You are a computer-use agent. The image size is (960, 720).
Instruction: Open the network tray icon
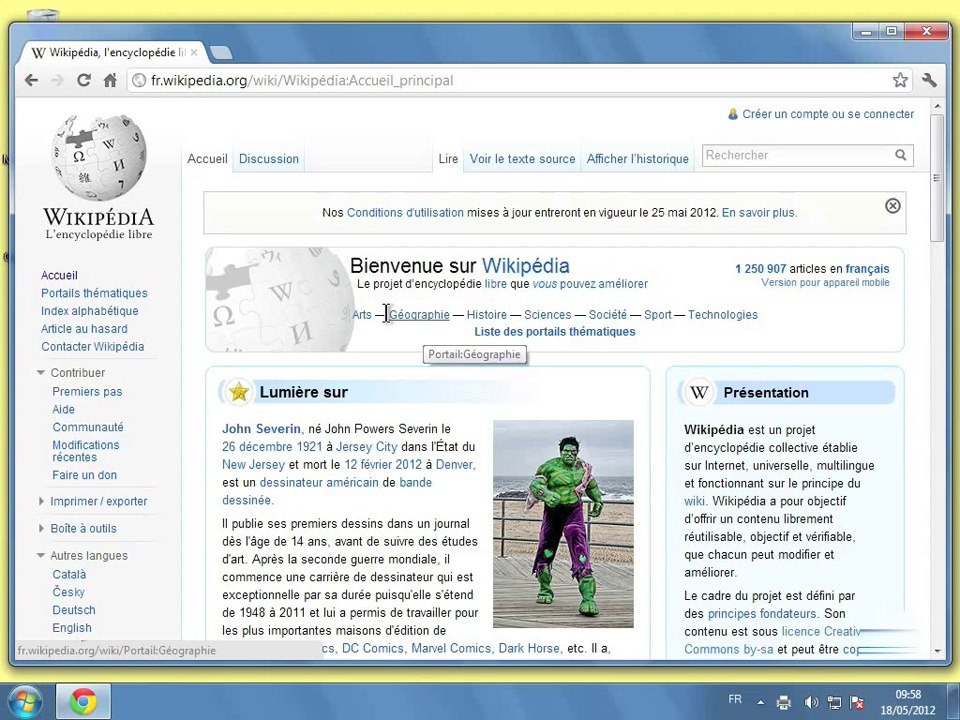click(x=834, y=702)
